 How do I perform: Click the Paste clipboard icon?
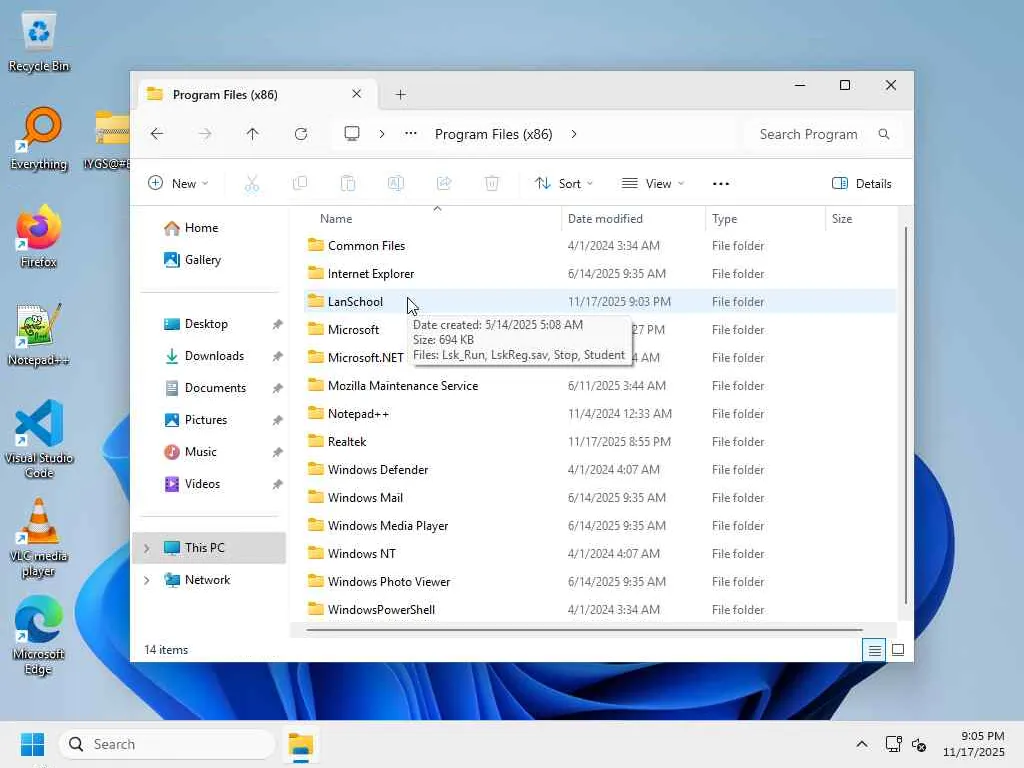tap(348, 184)
